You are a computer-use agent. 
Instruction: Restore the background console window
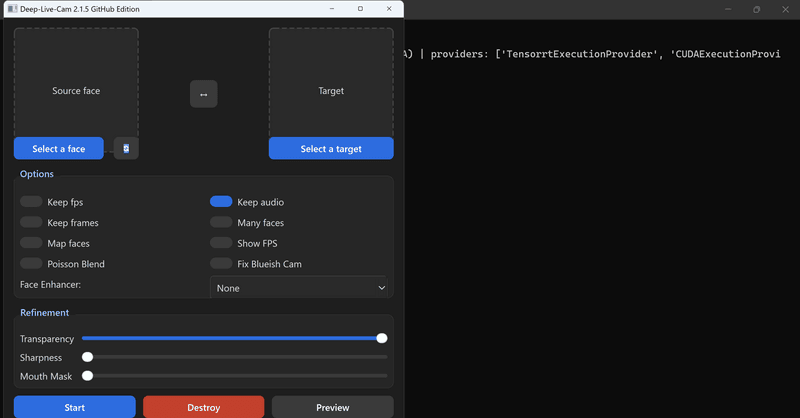[x=757, y=9]
